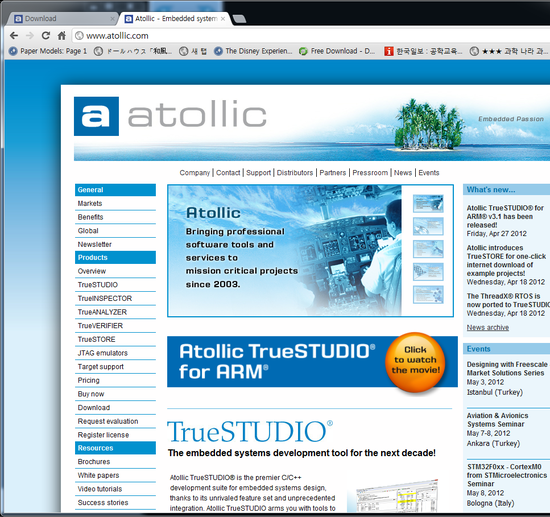Click the blue Atollic 'a' logo

point(96,116)
